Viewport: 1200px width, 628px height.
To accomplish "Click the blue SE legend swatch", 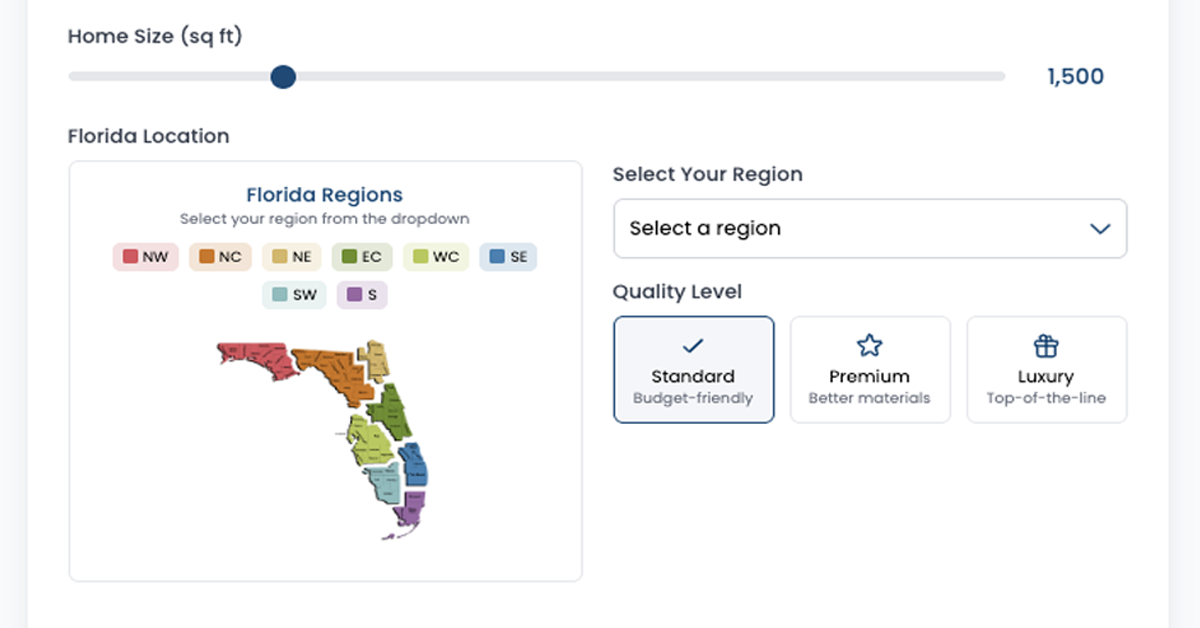I will click(497, 257).
